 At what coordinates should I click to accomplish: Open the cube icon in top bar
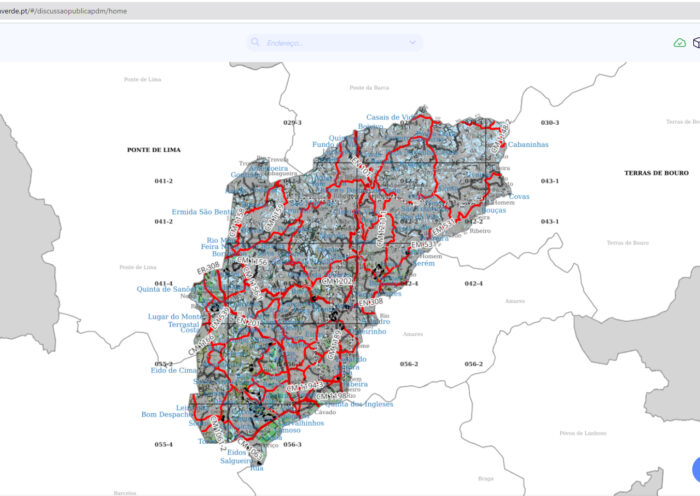[x=697, y=43]
